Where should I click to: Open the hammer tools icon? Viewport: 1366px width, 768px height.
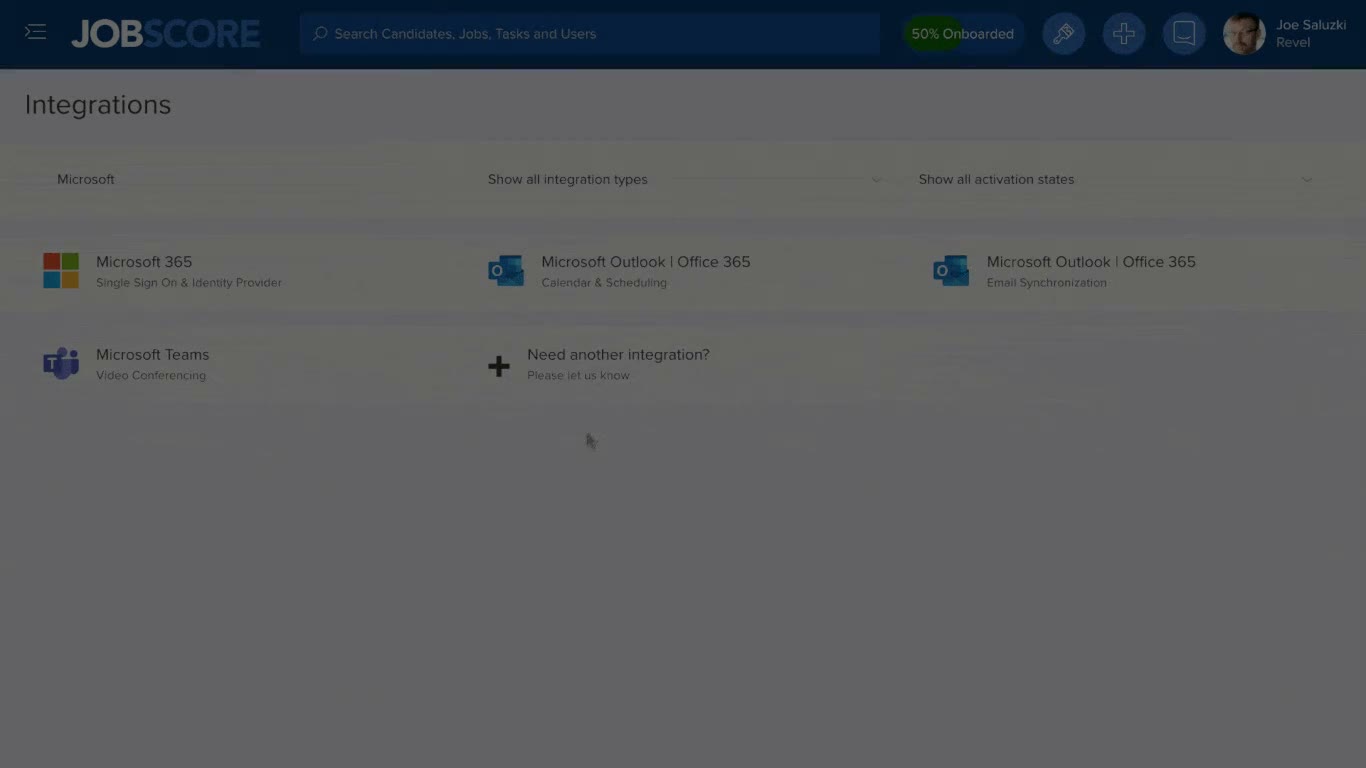[1064, 34]
